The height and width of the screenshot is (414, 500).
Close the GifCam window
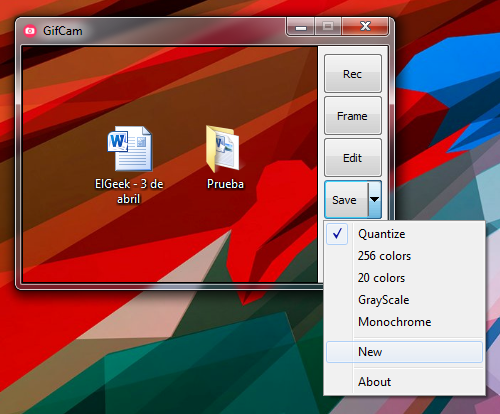(365, 26)
